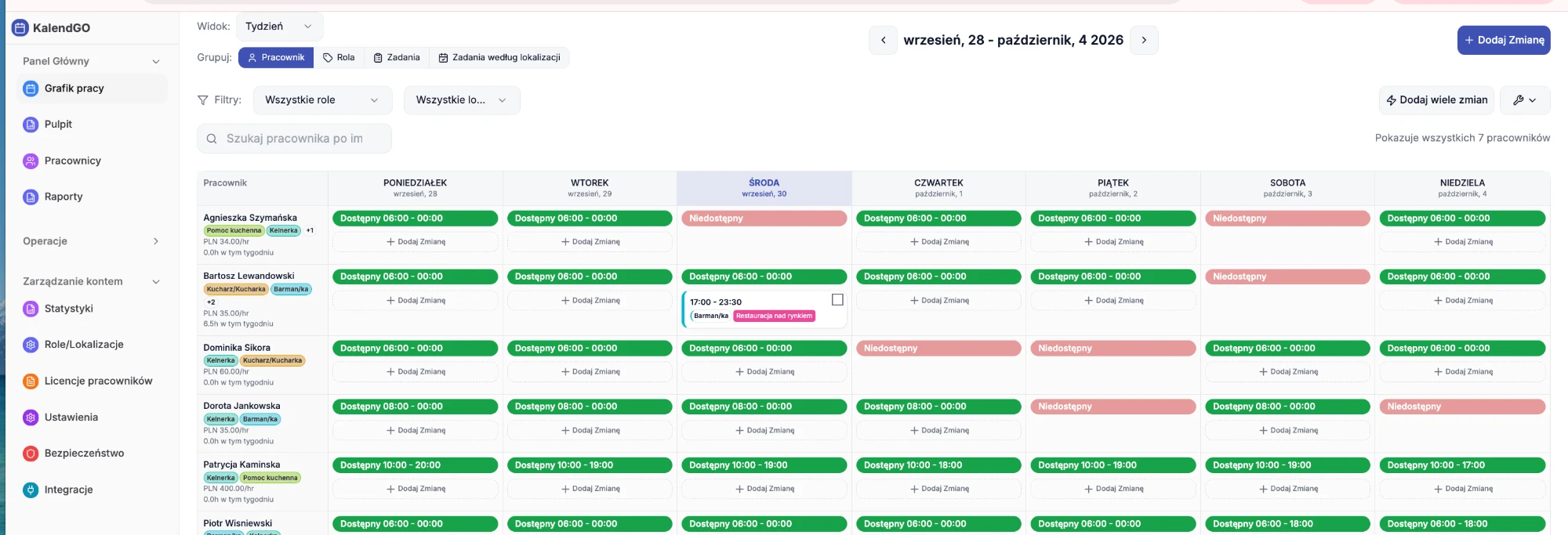Click the search magnifier icon

pyautogui.click(x=212, y=139)
